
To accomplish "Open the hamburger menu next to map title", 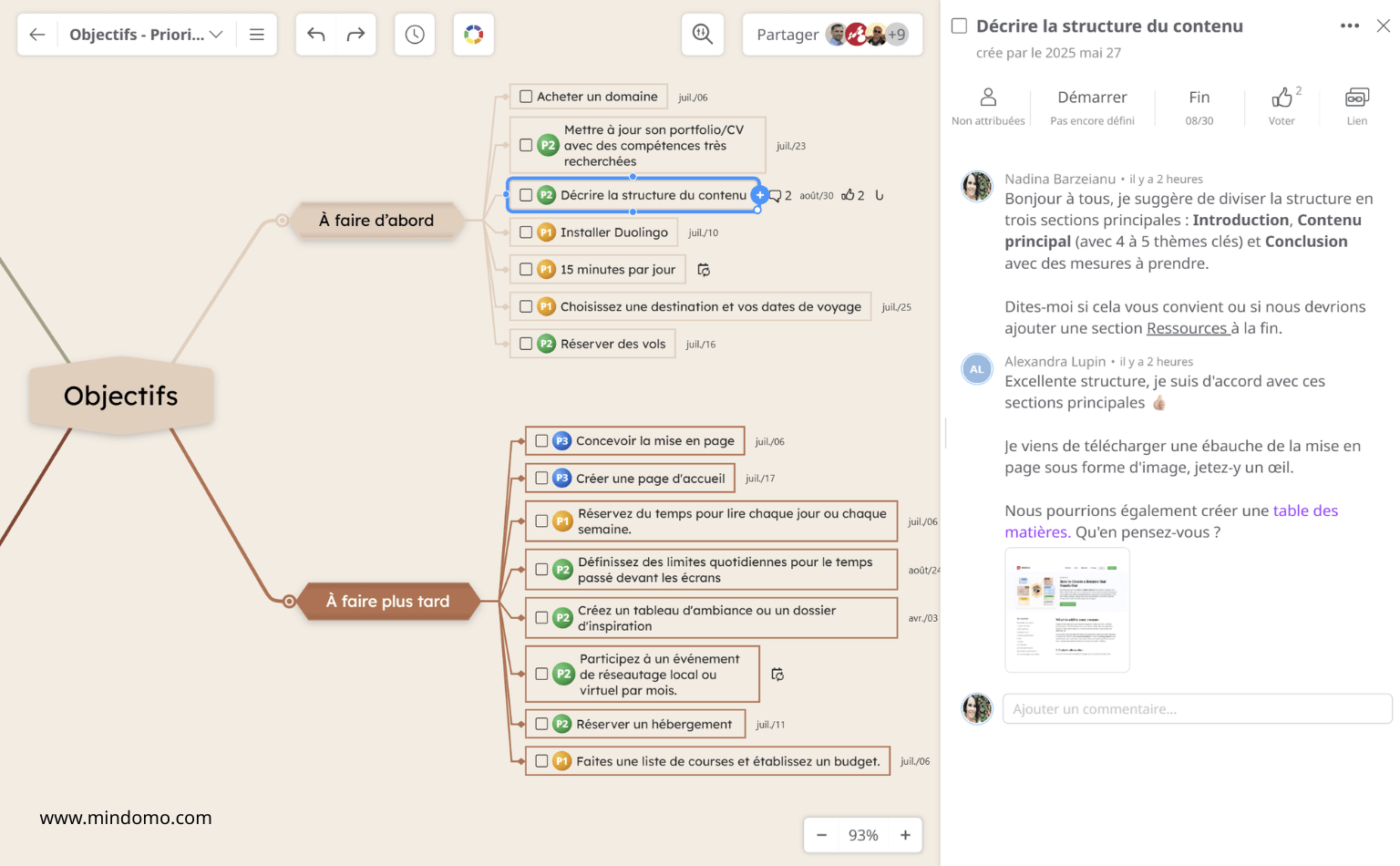I will click(256, 34).
